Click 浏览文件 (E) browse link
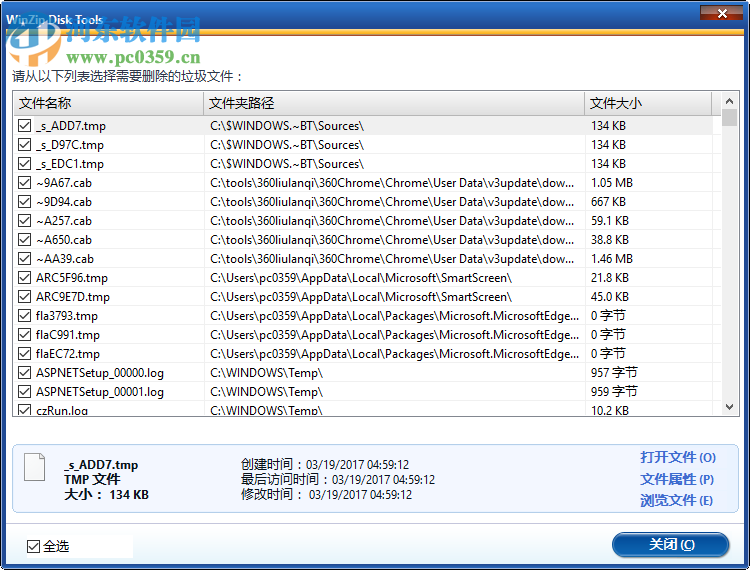 point(676,501)
